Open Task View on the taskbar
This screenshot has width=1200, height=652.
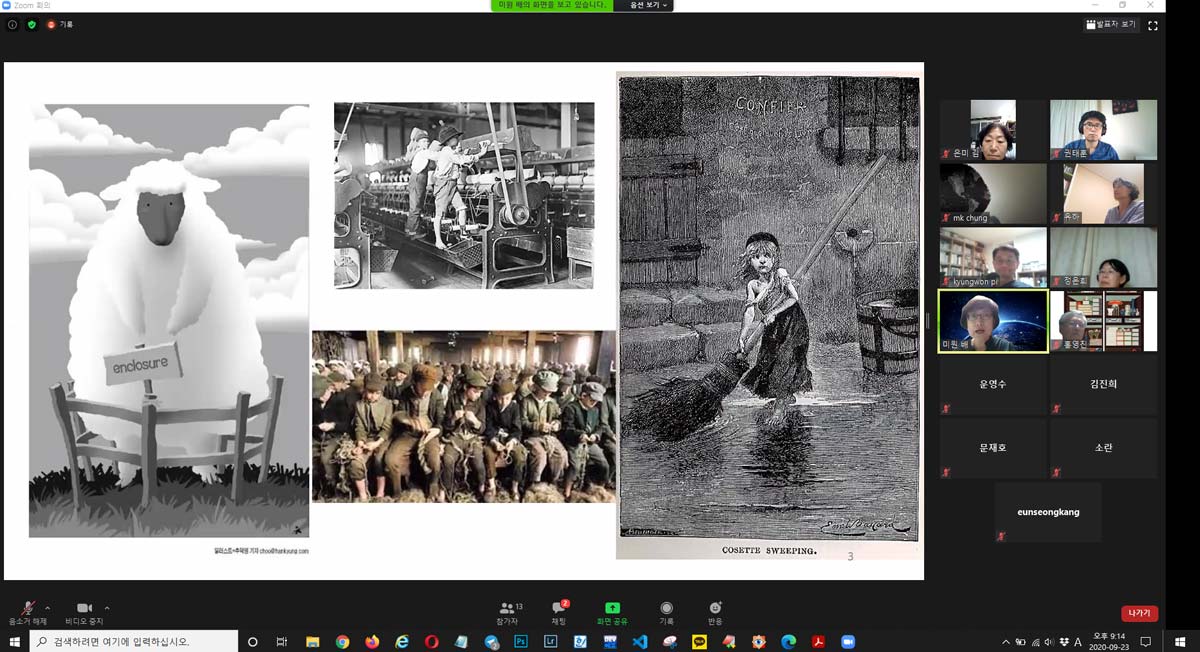[282, 641]
